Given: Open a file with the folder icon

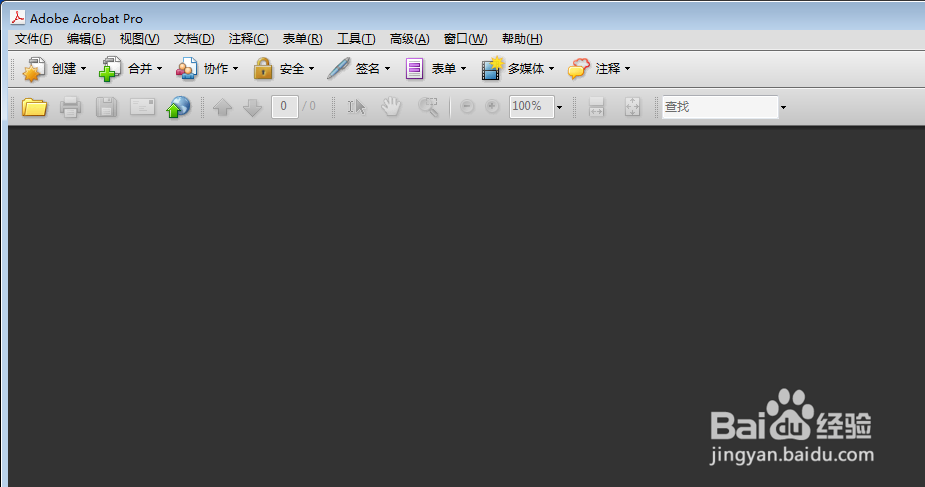Looking at the screenshot, I should (x=34, y=107).
